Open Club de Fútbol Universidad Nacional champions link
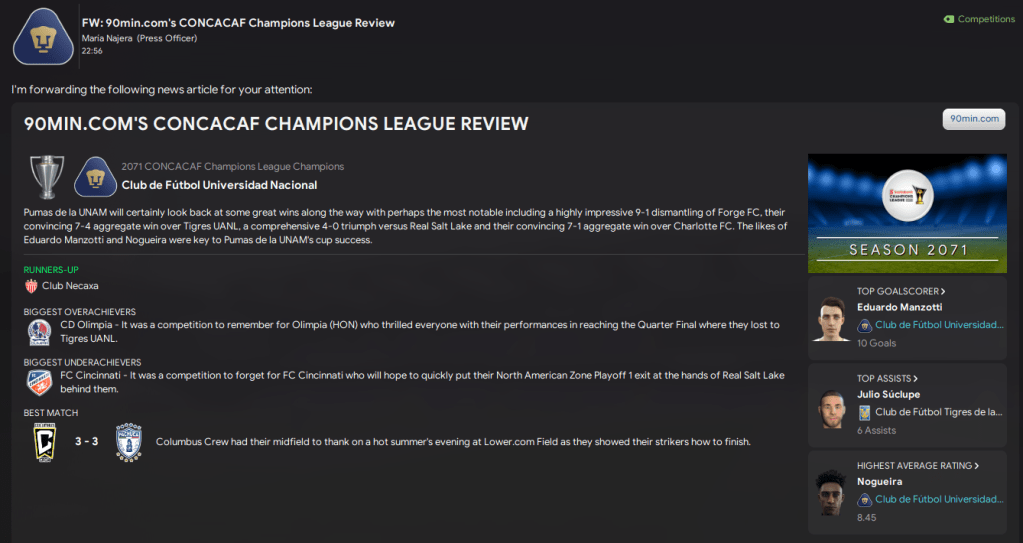This screenshot has width=1023, height=543. click(219, 185)
